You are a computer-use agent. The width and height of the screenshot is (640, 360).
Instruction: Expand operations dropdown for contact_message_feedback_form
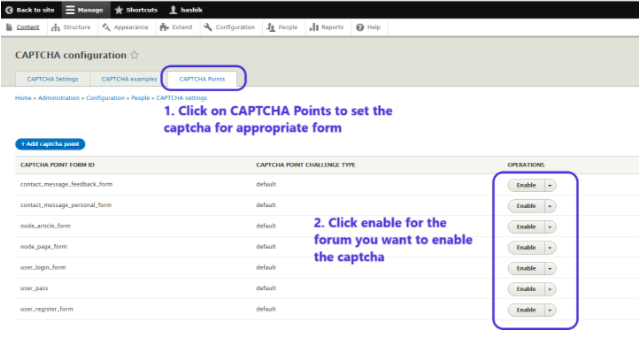point(550,185)
